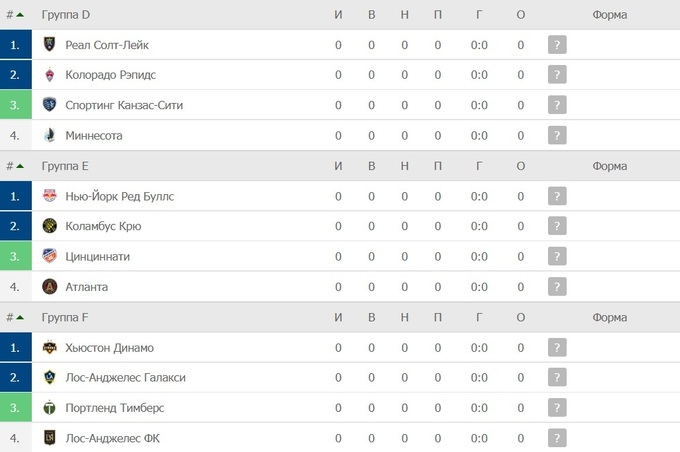Click the Atlanta team logo
Viewport: 680px width, 452px height.
coord(50,287)
